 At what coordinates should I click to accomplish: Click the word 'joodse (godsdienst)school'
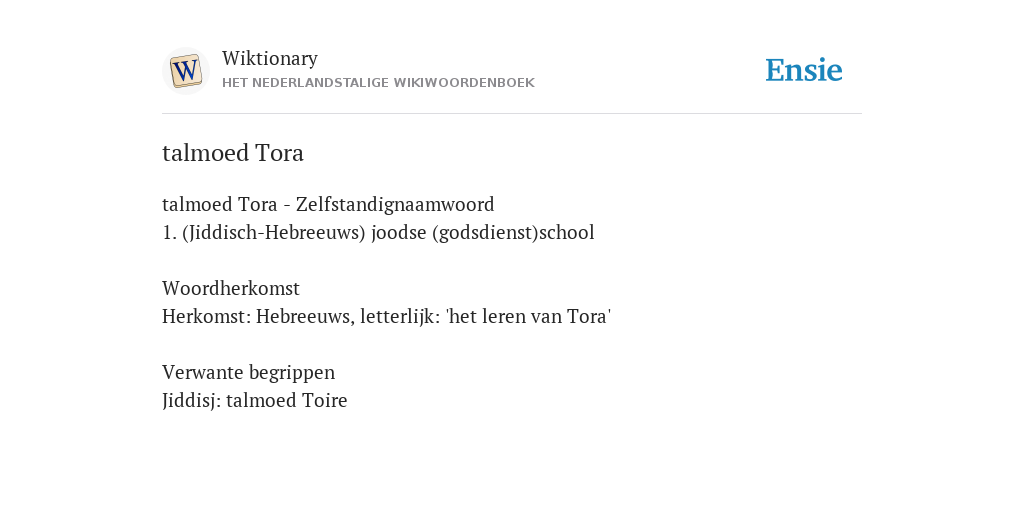(483, 232)
